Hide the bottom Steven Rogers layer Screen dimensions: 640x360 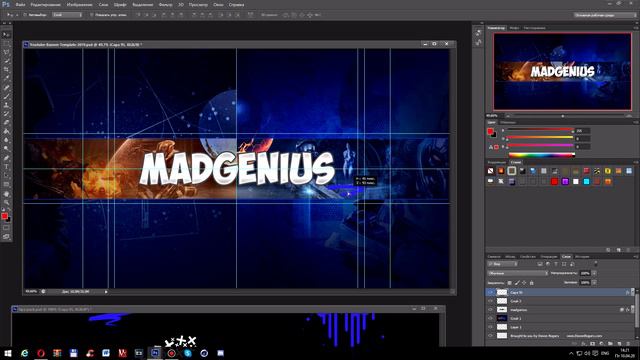click(x=490, y=336)
